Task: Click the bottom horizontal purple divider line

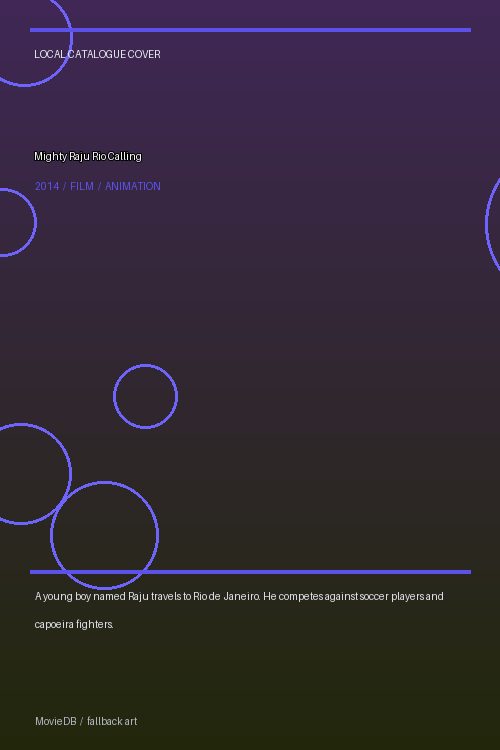Action: click(250, 572)
